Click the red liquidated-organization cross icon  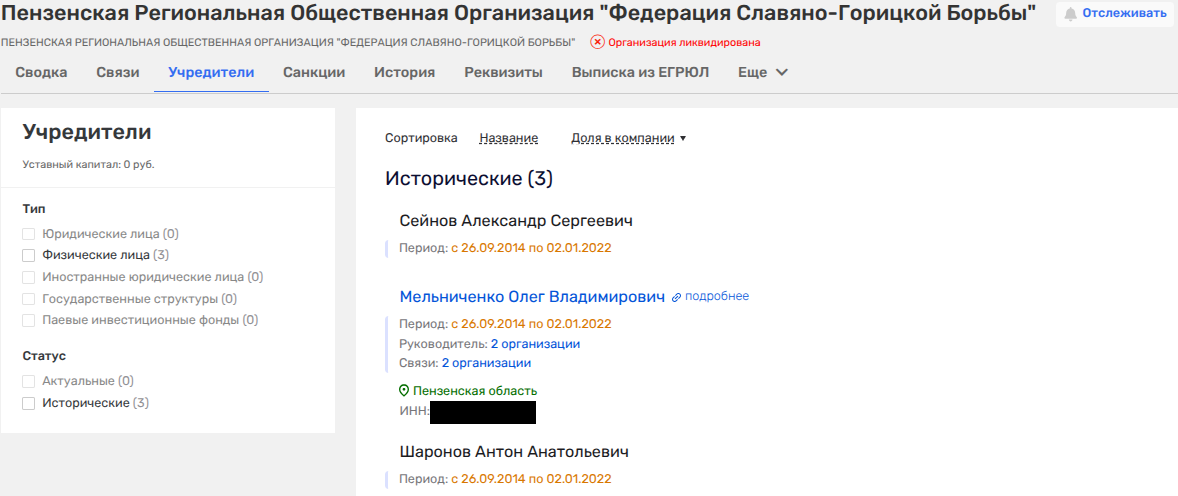point(597,43)
